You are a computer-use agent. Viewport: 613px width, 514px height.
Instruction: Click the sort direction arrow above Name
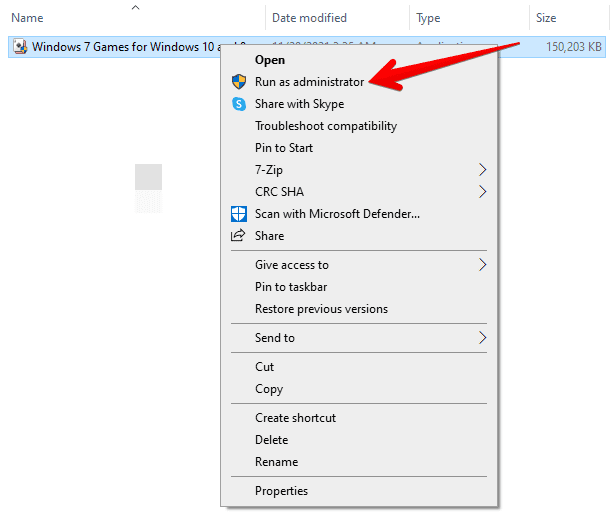tap(136, 7)
